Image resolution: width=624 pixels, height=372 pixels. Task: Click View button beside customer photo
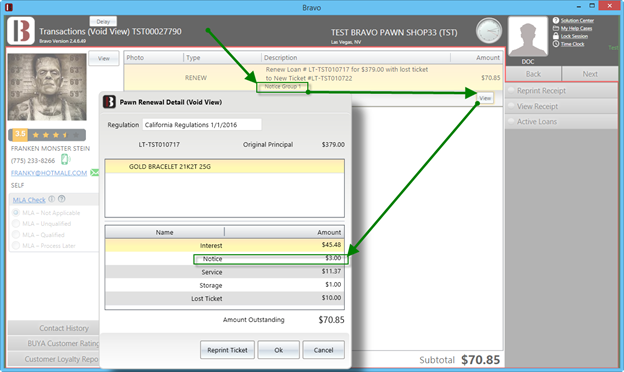tap(103, 58)
